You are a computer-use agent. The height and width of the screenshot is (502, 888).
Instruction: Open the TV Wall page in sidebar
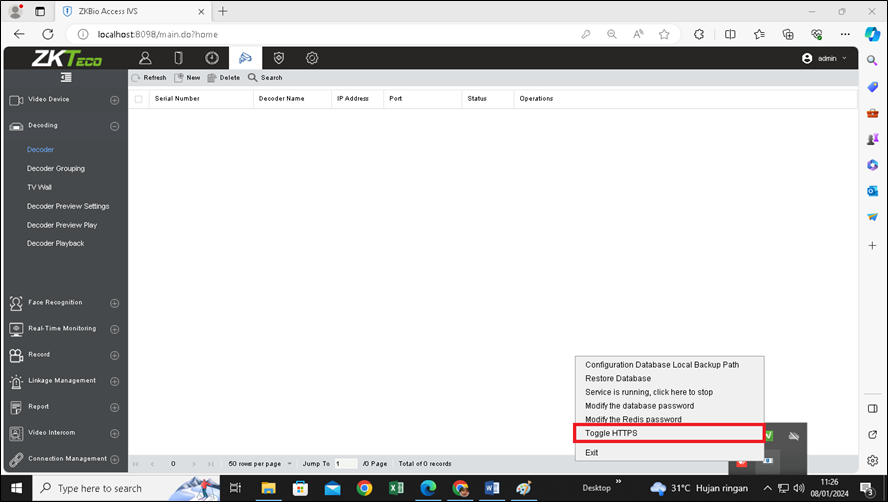40,187
